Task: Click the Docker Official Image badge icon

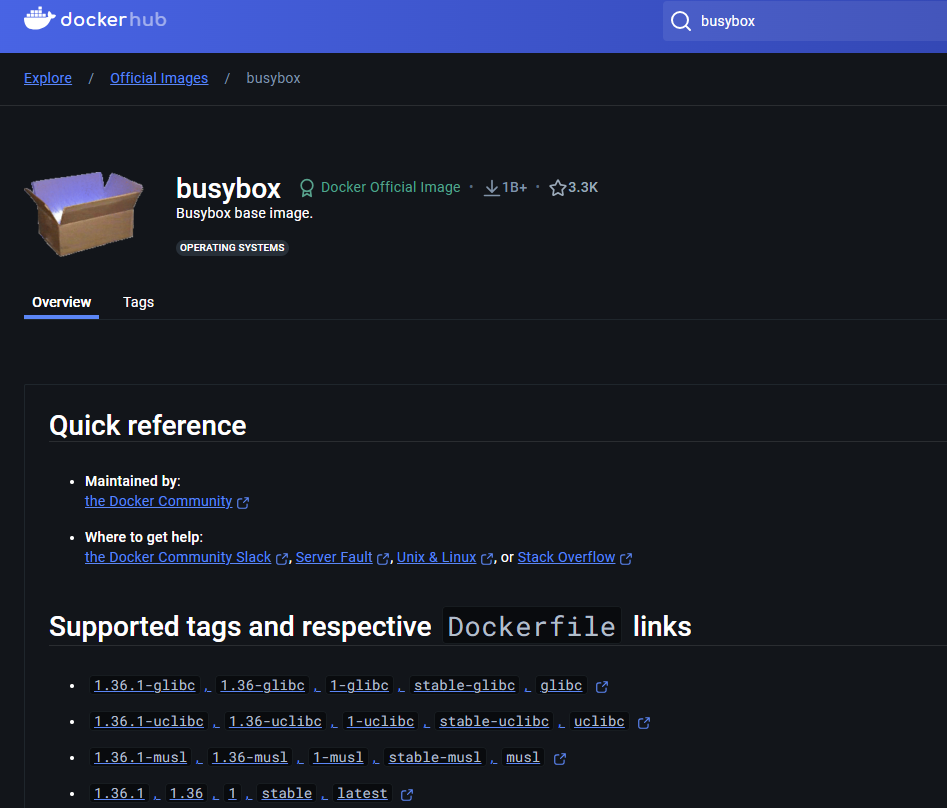Action: point(307,188)
